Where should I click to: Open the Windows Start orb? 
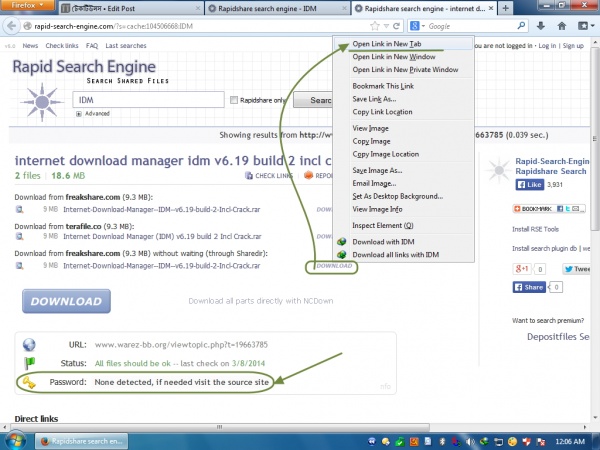pos(15,441)
